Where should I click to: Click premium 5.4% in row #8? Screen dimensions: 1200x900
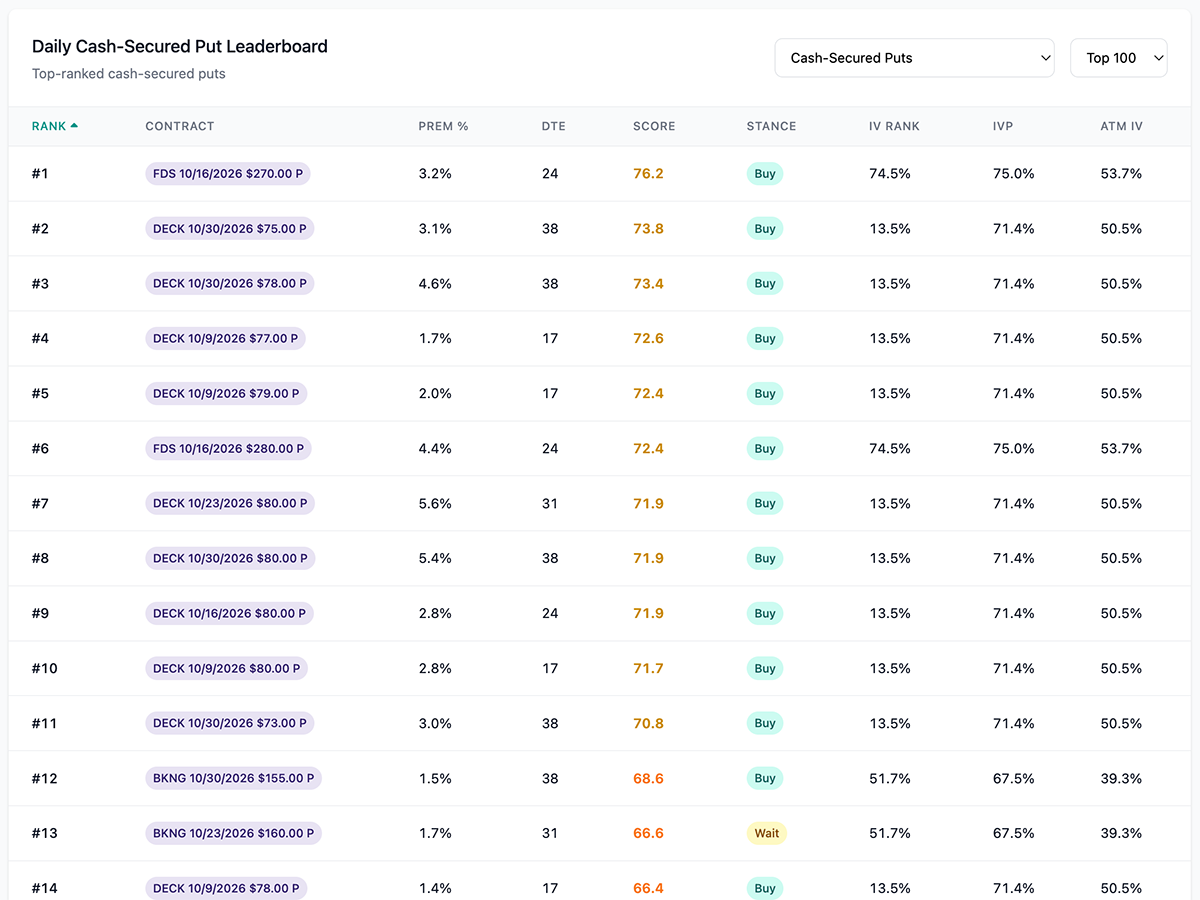435,559
